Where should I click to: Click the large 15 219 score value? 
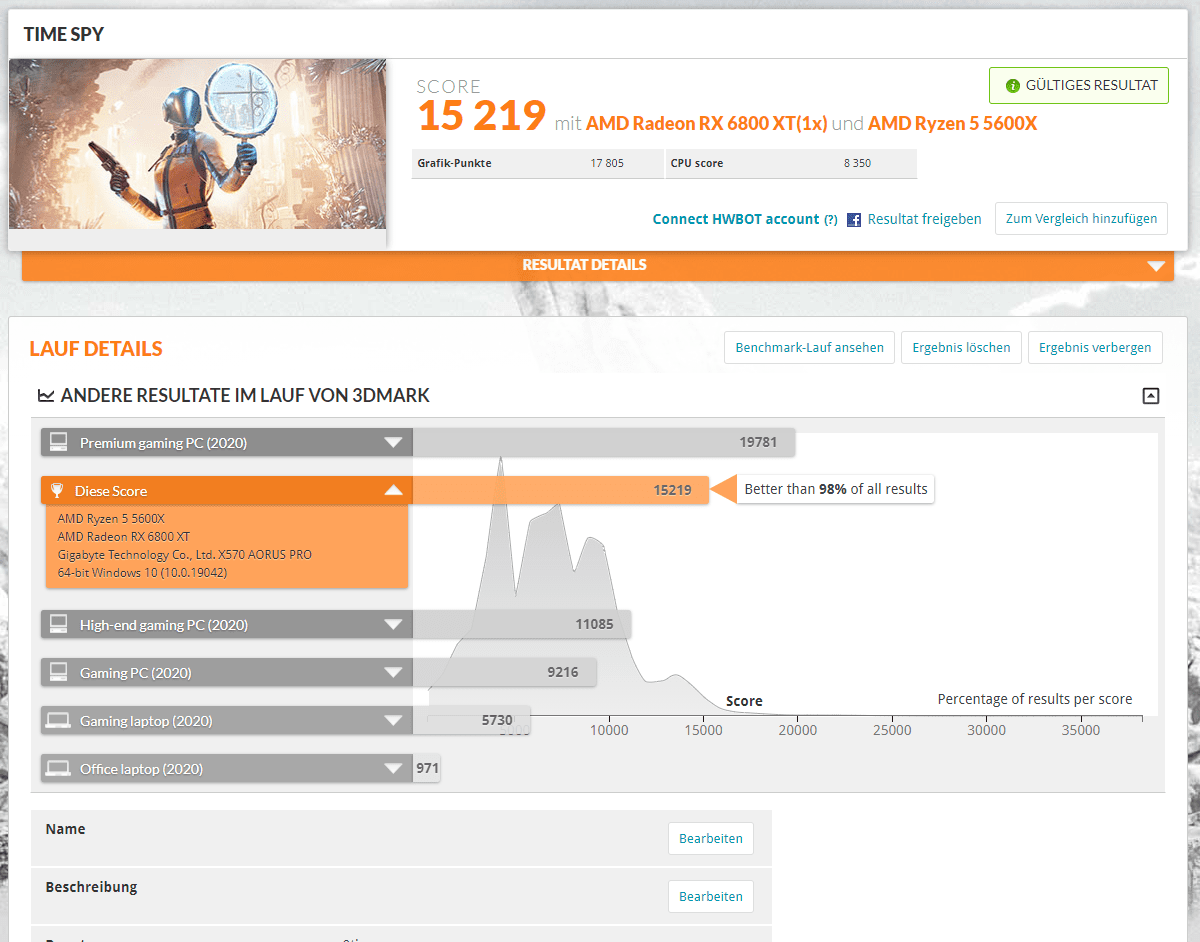(x=481, y=116)
